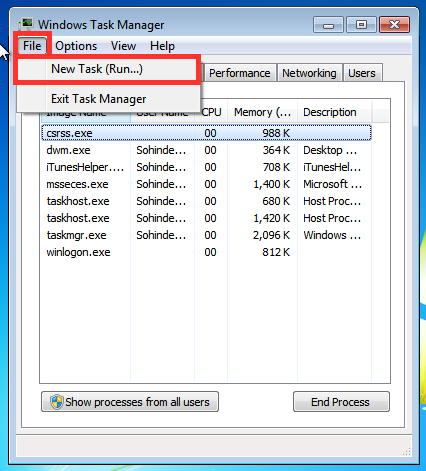Viewport: 426px width, 471px height.
Task: Click the Microsoft ... description cell
Action: point(332,184)
